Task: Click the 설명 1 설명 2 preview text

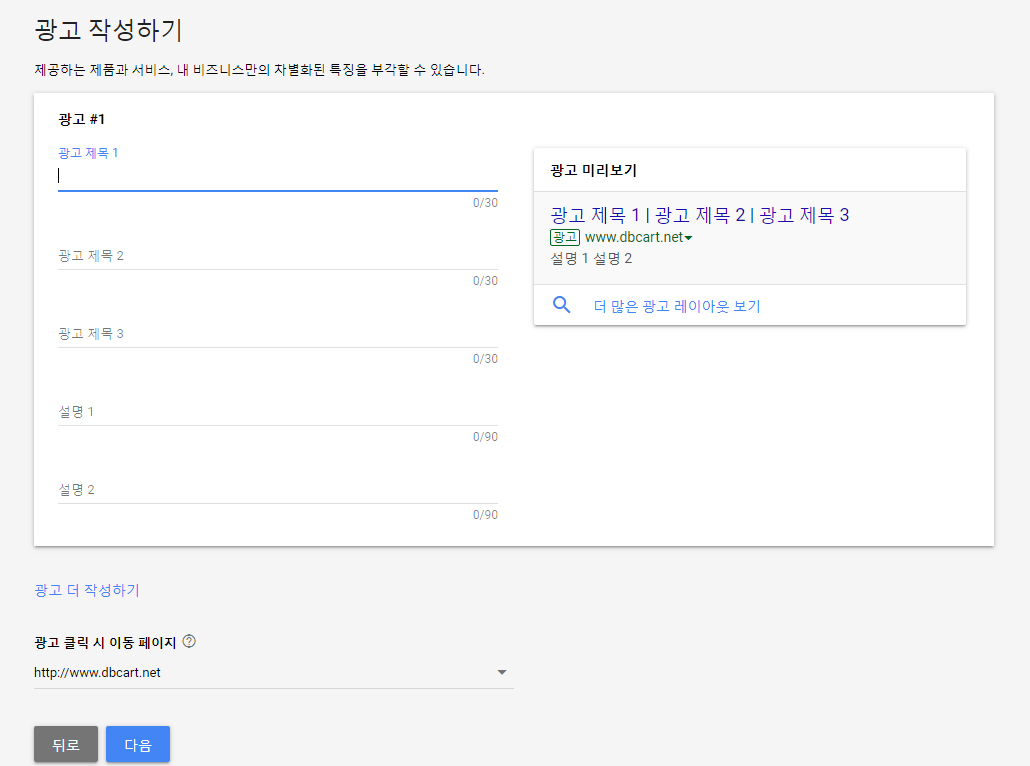Action: point(591,259)
